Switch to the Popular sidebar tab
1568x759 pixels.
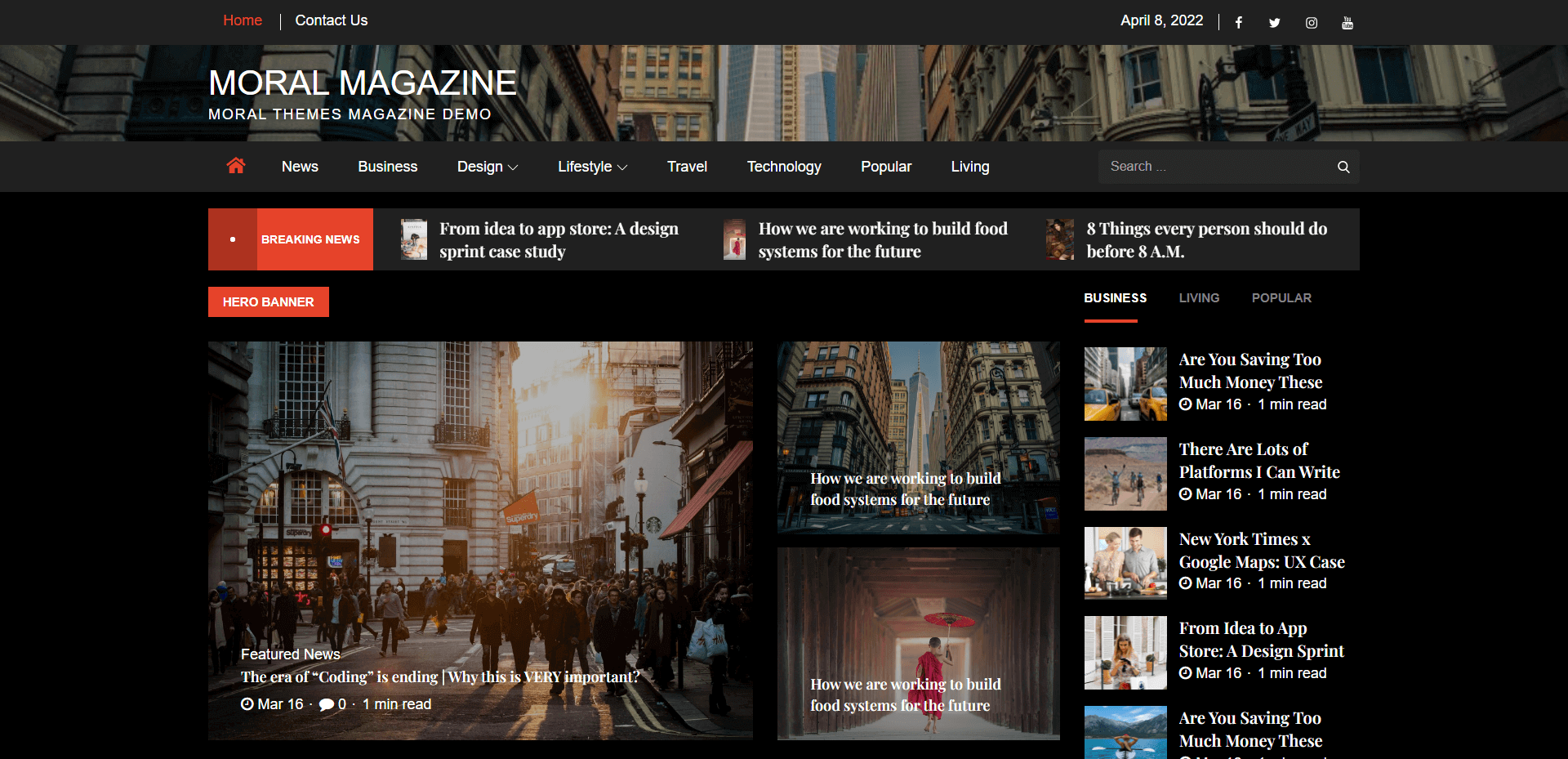[x=1281, y=298]
